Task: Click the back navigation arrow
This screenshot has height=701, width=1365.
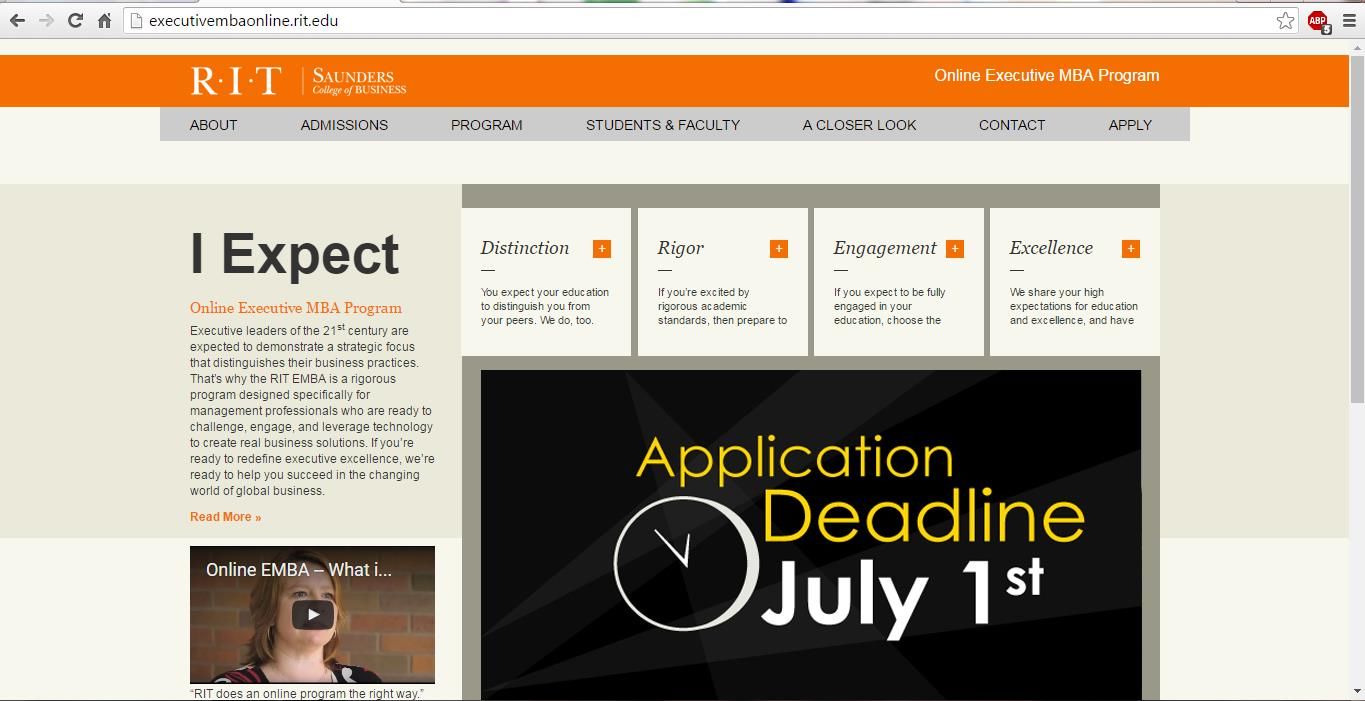Action: pyautogui.click(x=17, y=20)
